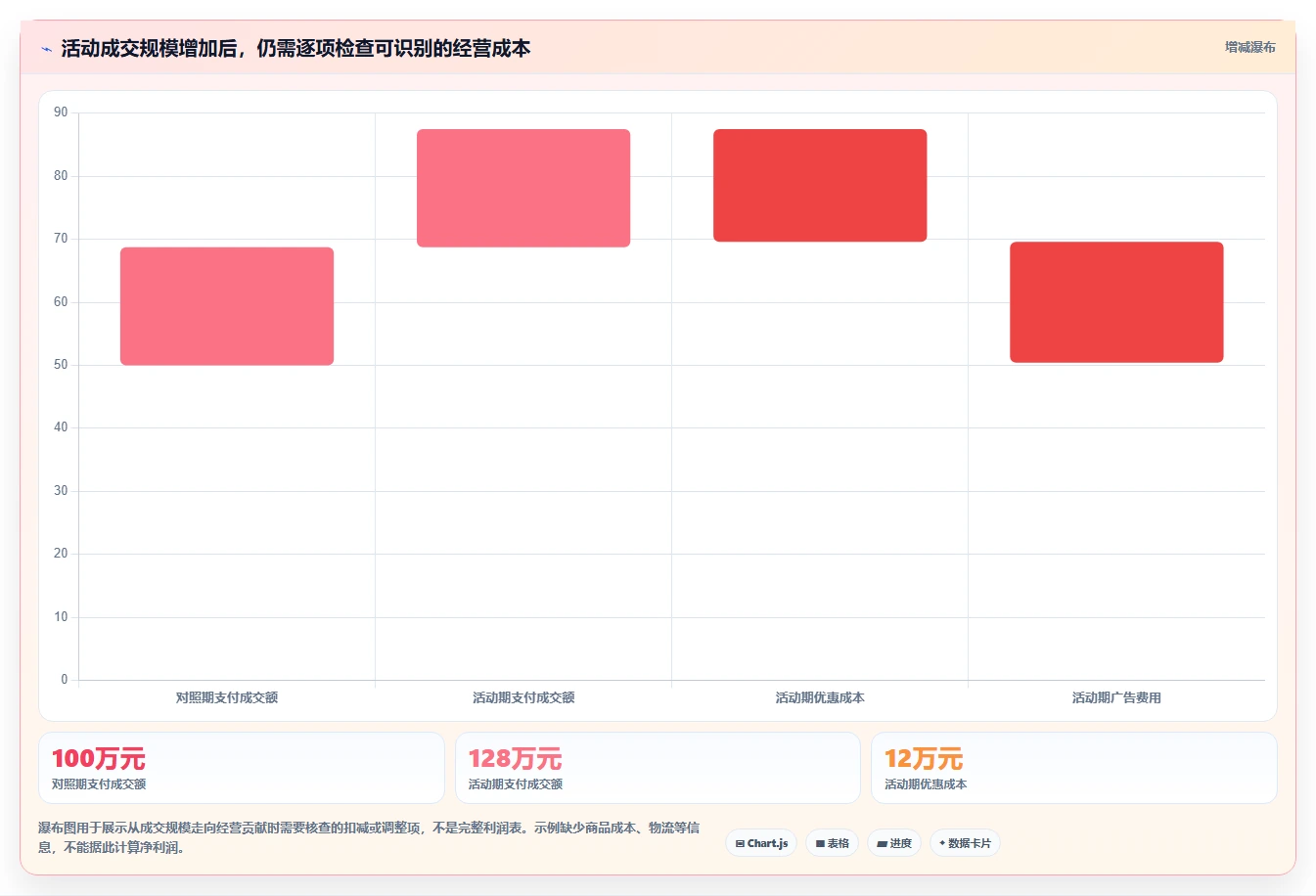Select the 活动期优惠成本 red bar
The image size is (1316, 896).
click(820, 185)
